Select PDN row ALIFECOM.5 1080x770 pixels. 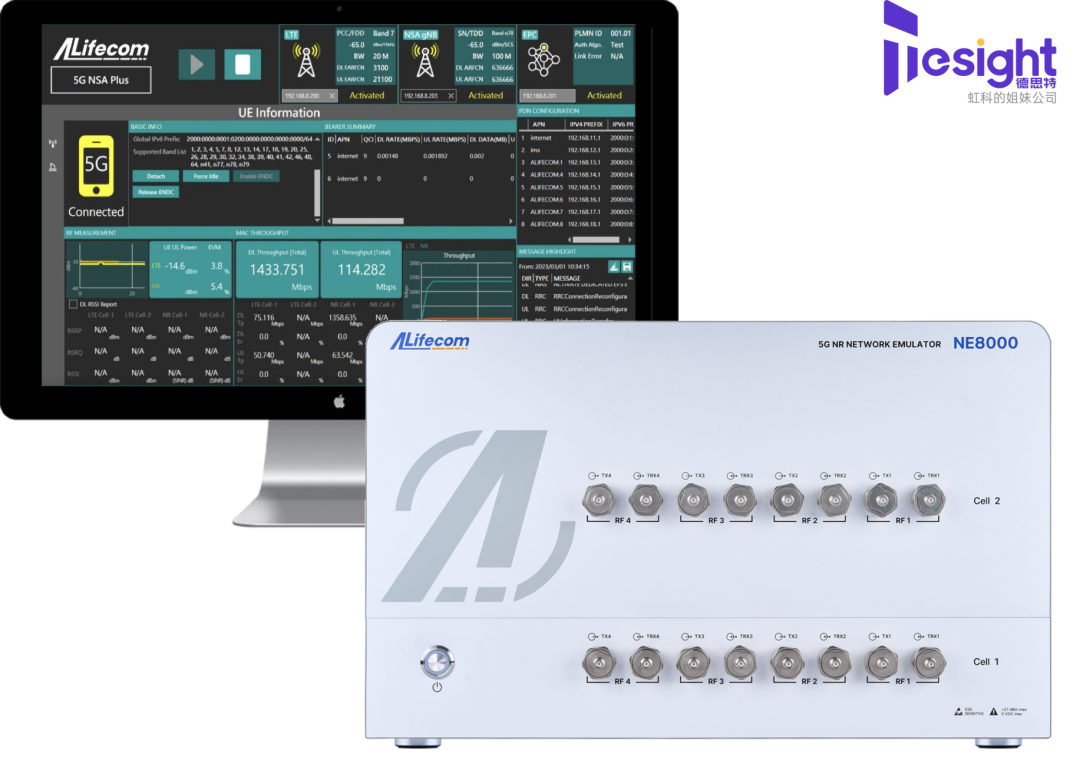pyautogui.click(x=577, y=187)
